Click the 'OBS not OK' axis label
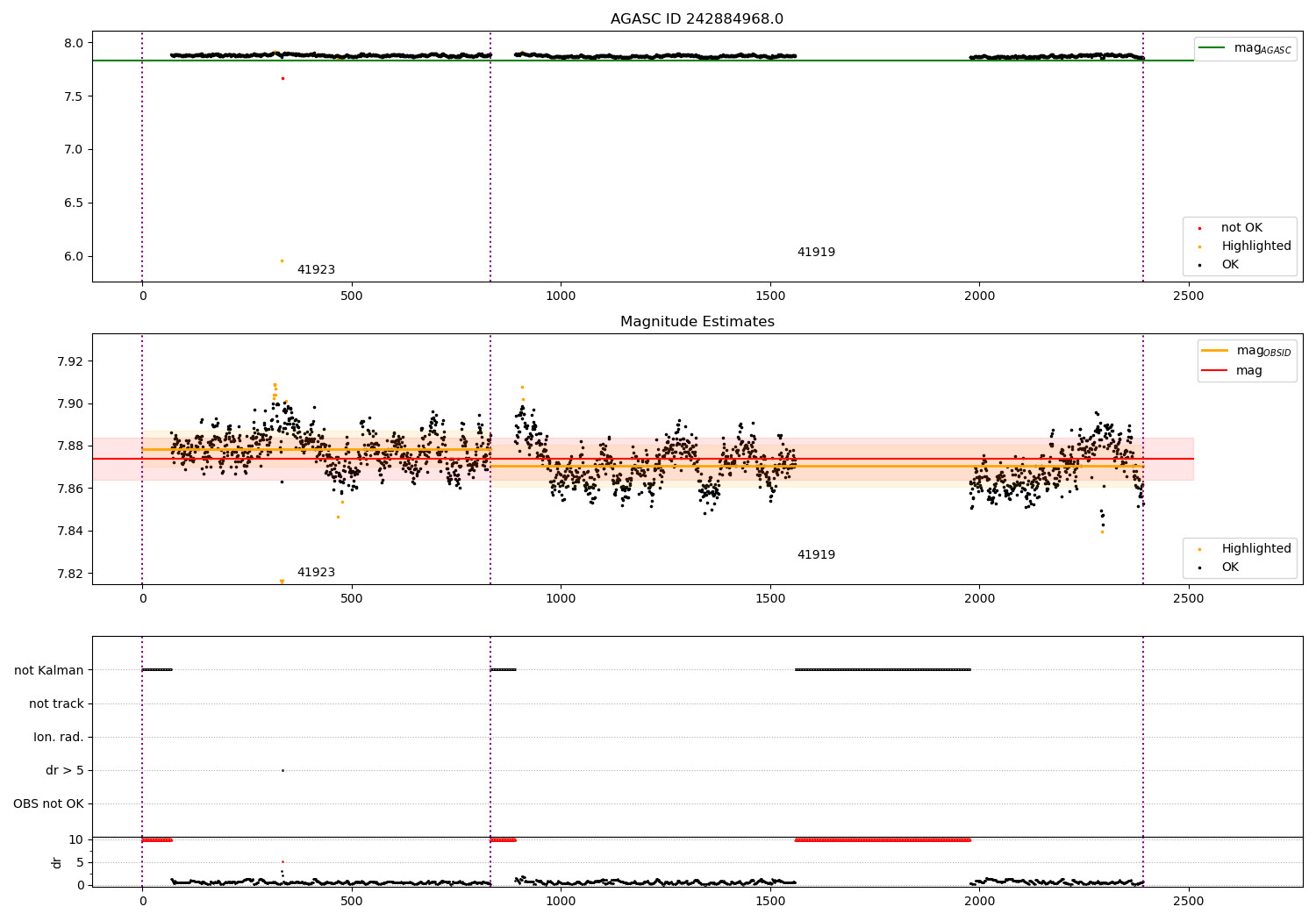This screenshot has width=1316, height=921. (x=48, y=803)
